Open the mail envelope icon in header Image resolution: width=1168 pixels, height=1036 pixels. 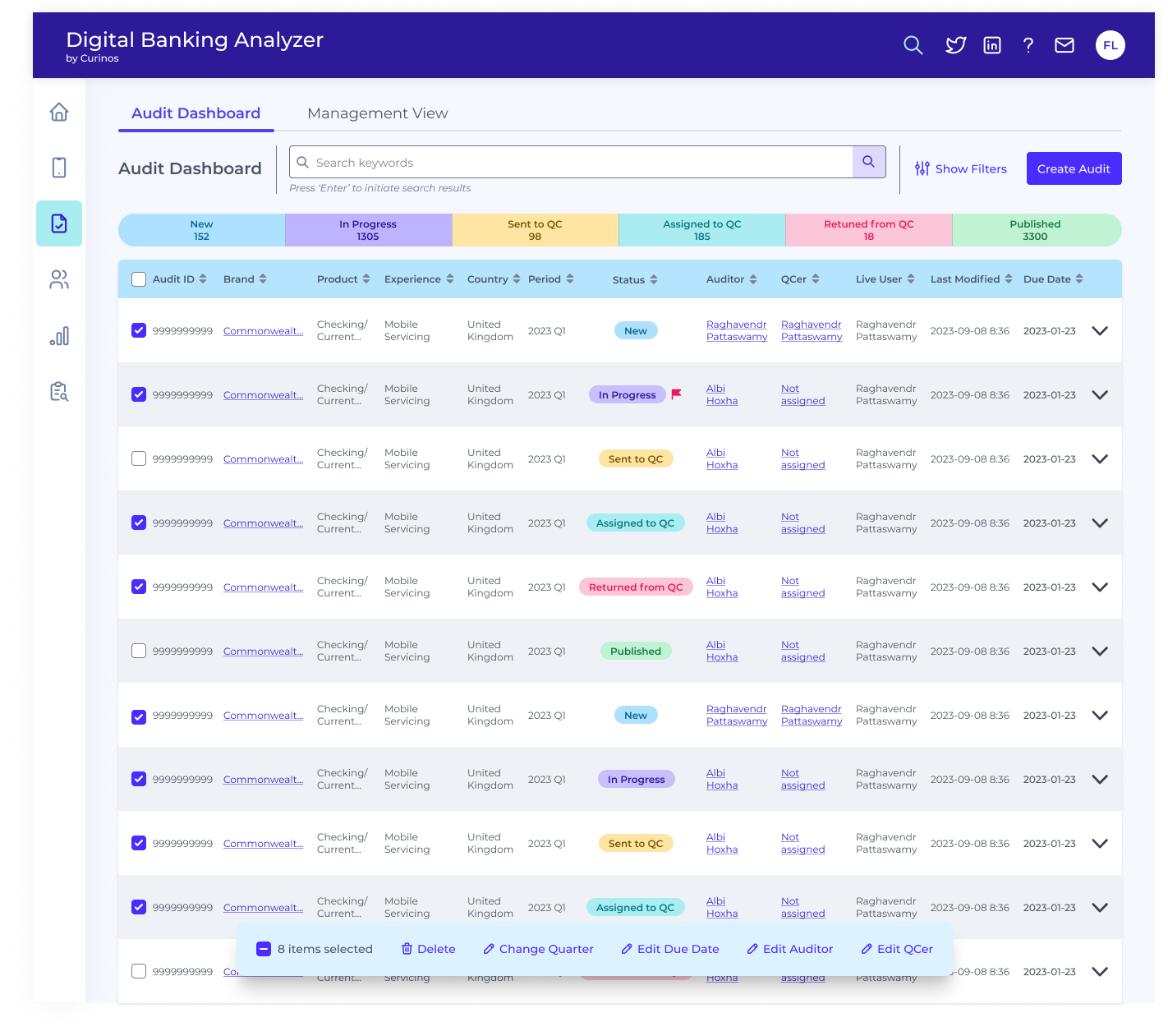point(1064,45)
